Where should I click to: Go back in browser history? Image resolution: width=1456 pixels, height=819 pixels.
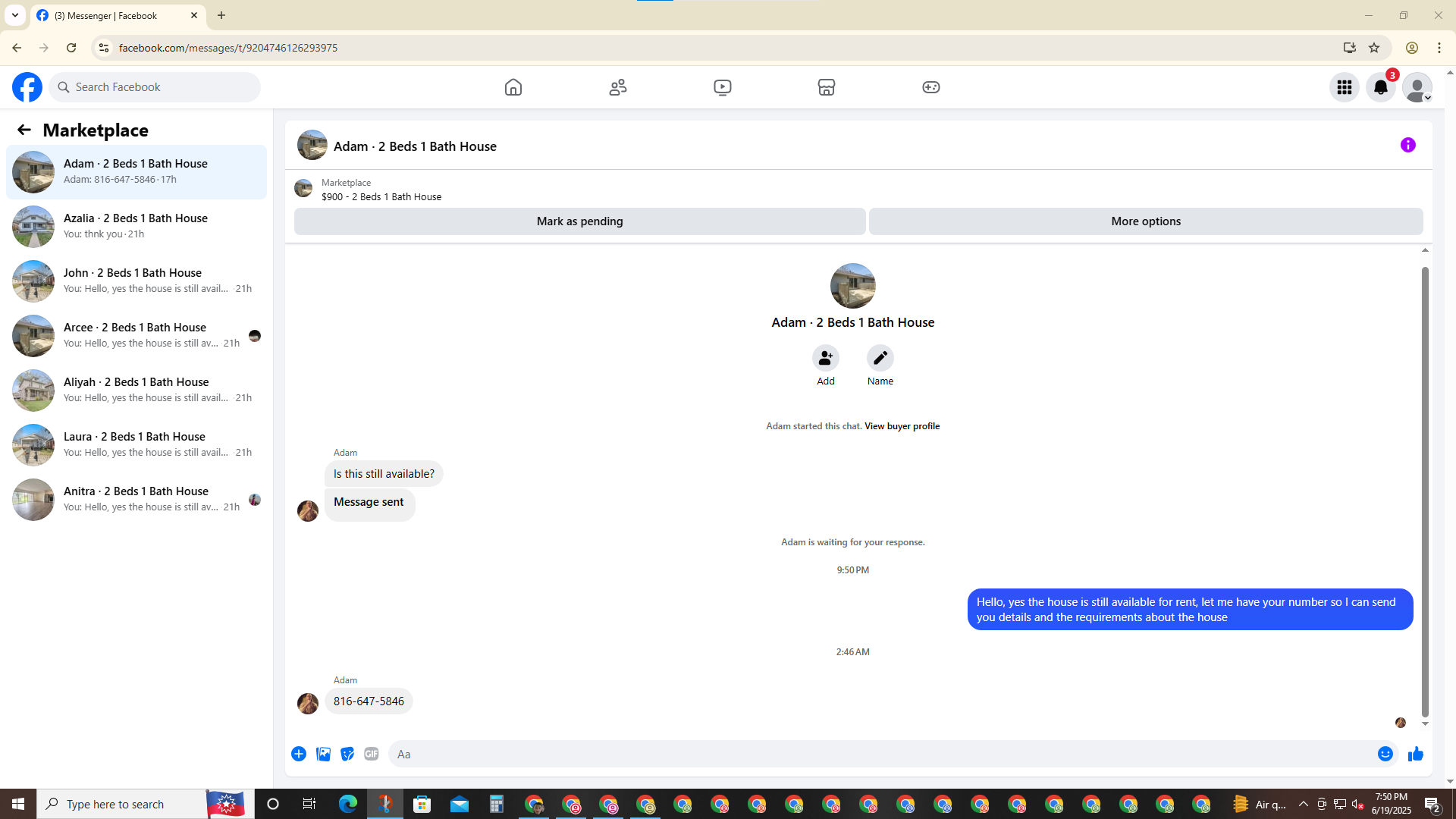[17, 48]
